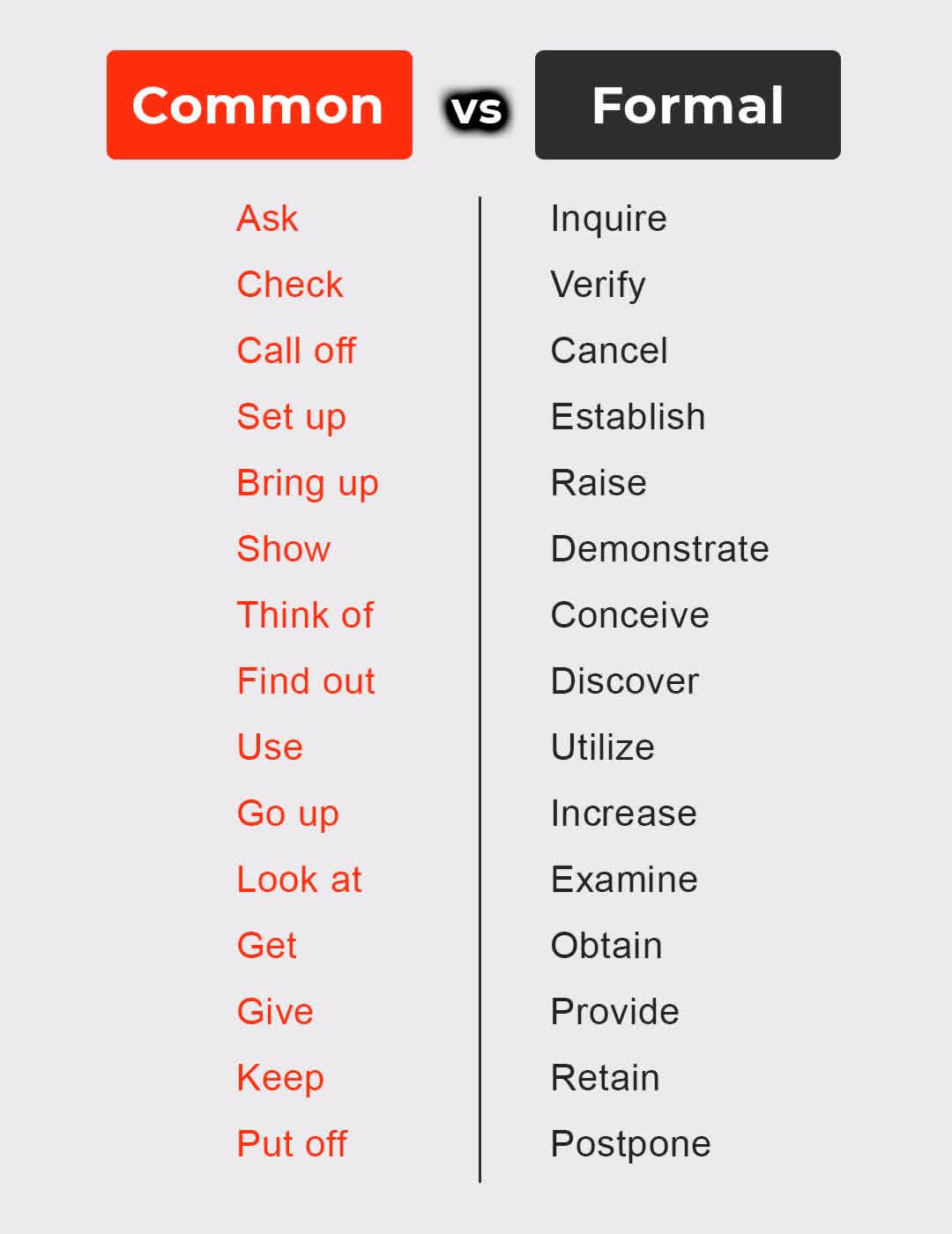Select the 'vs' badge between headers
Screen dimensions: 952x1234
(476, 110)
